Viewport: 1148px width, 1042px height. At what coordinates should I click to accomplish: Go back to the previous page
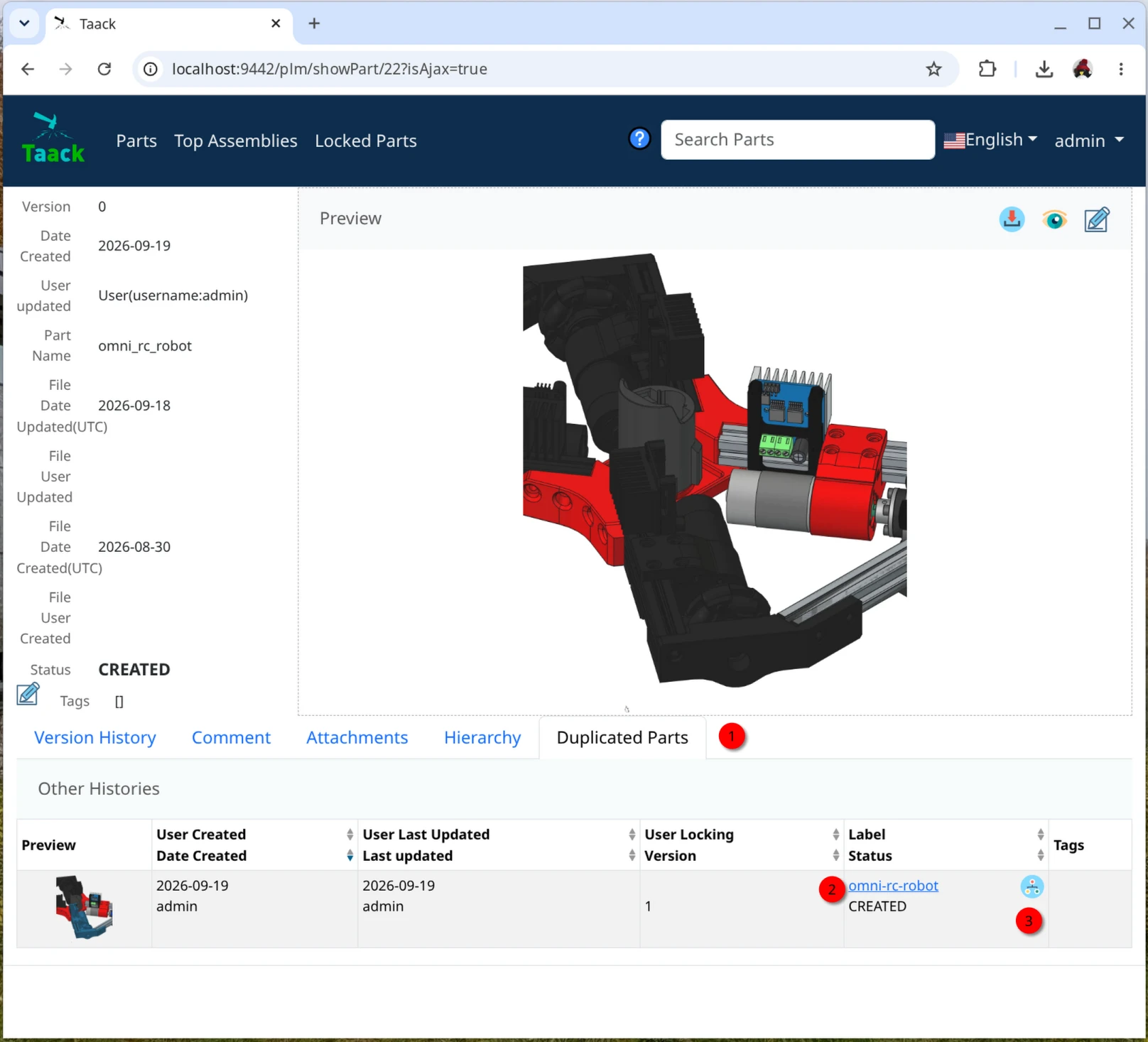click(28, 69)
